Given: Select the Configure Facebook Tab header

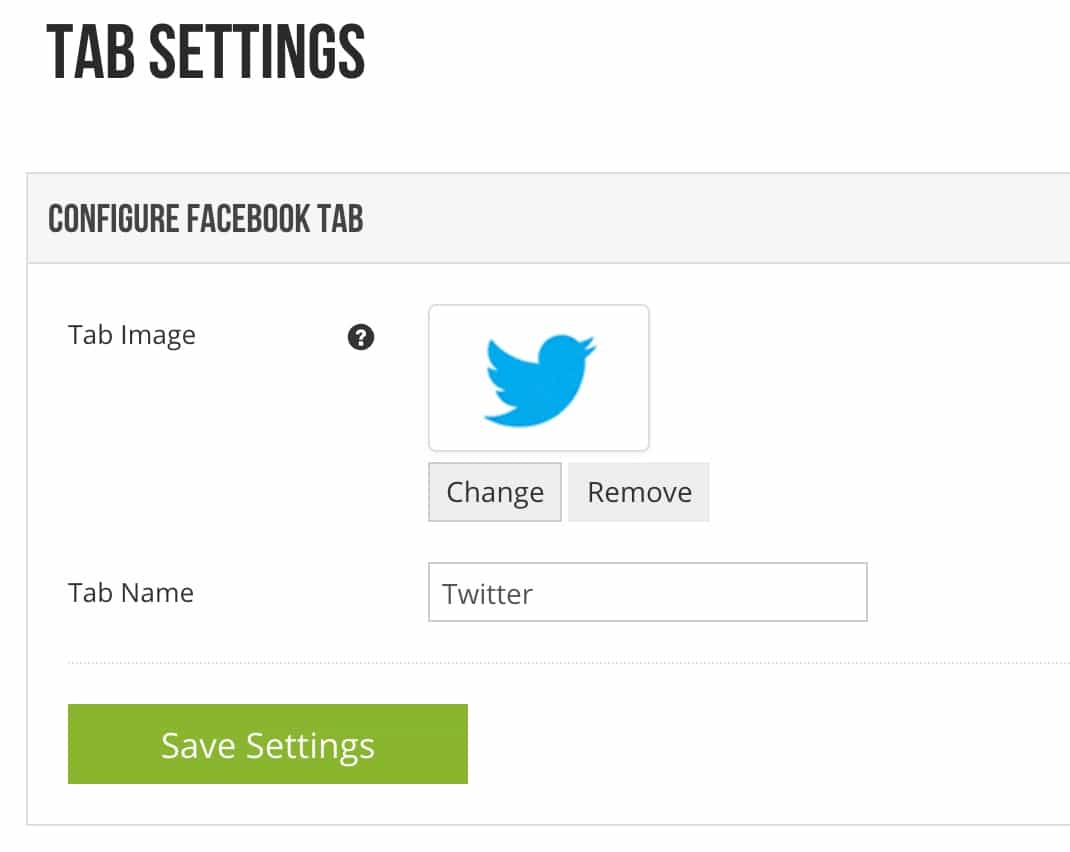Looking at the screenshot, I should click(205, 219).
